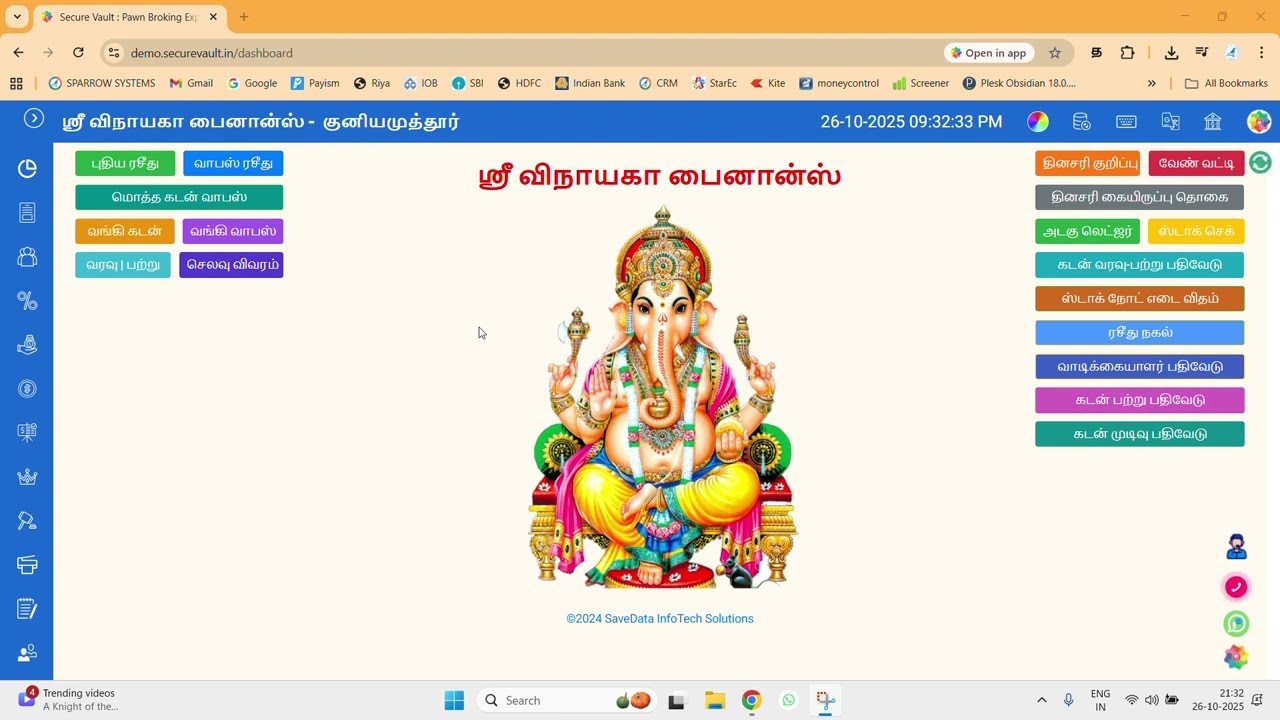Select the Secure Vault browser tab
The image size is (1280, 720).
127,17
